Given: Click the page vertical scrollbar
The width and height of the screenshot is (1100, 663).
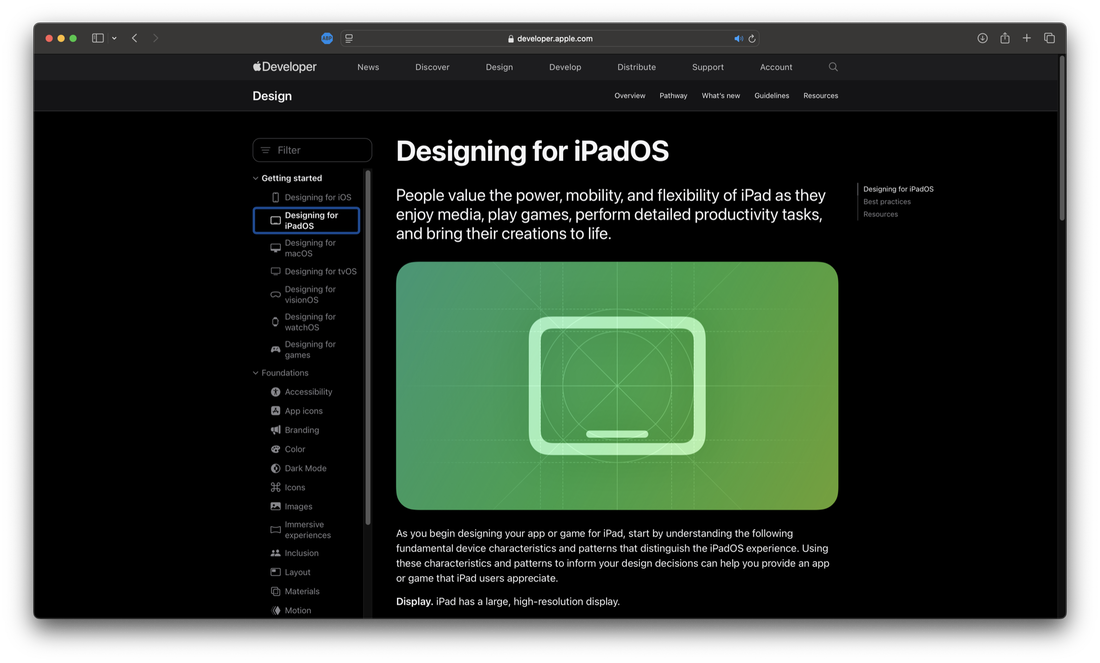Looking at the screenshot, I should tap(1062, 138).
